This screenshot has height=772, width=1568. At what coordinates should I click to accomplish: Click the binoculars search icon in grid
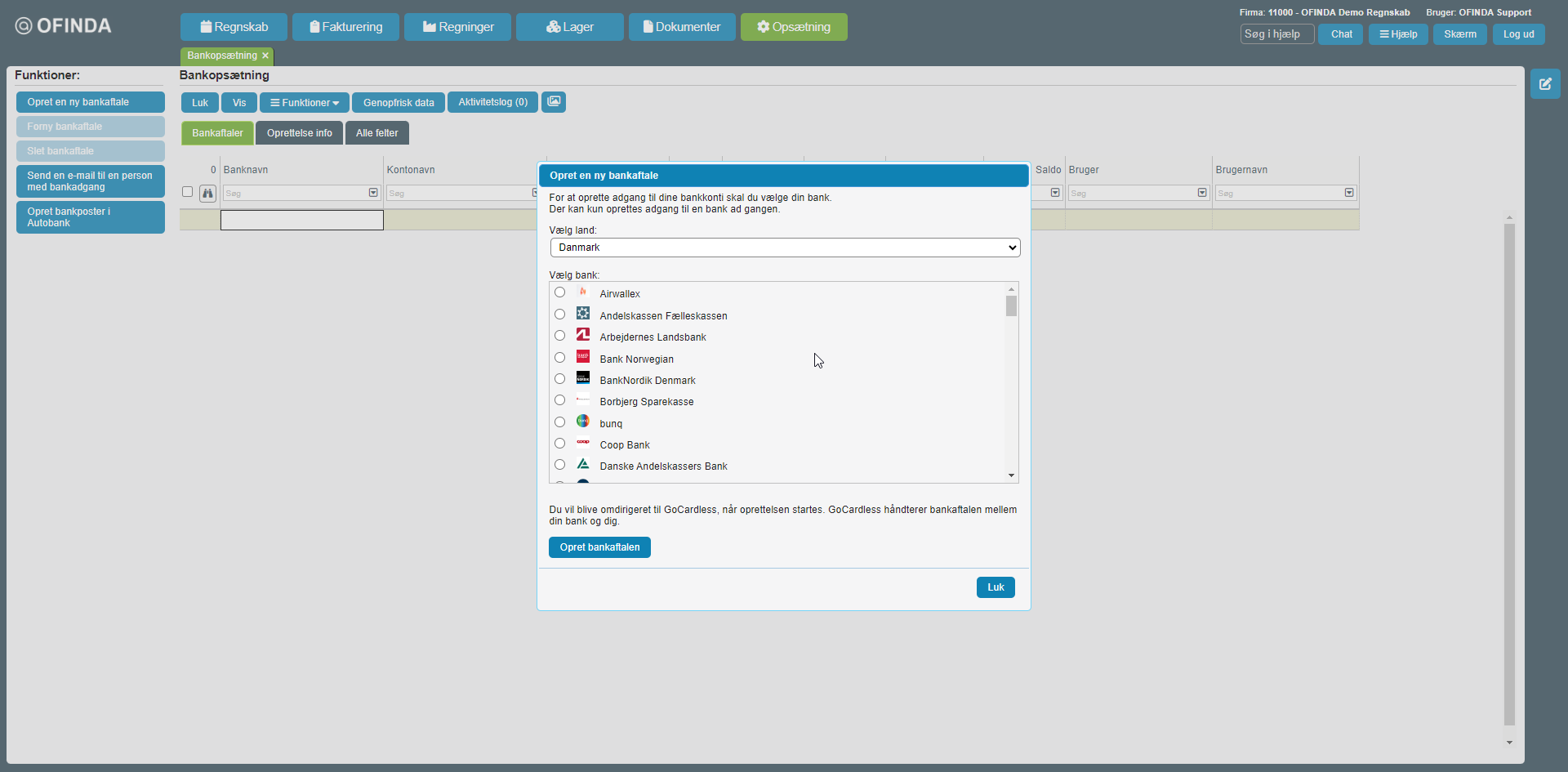pos(207,194)
